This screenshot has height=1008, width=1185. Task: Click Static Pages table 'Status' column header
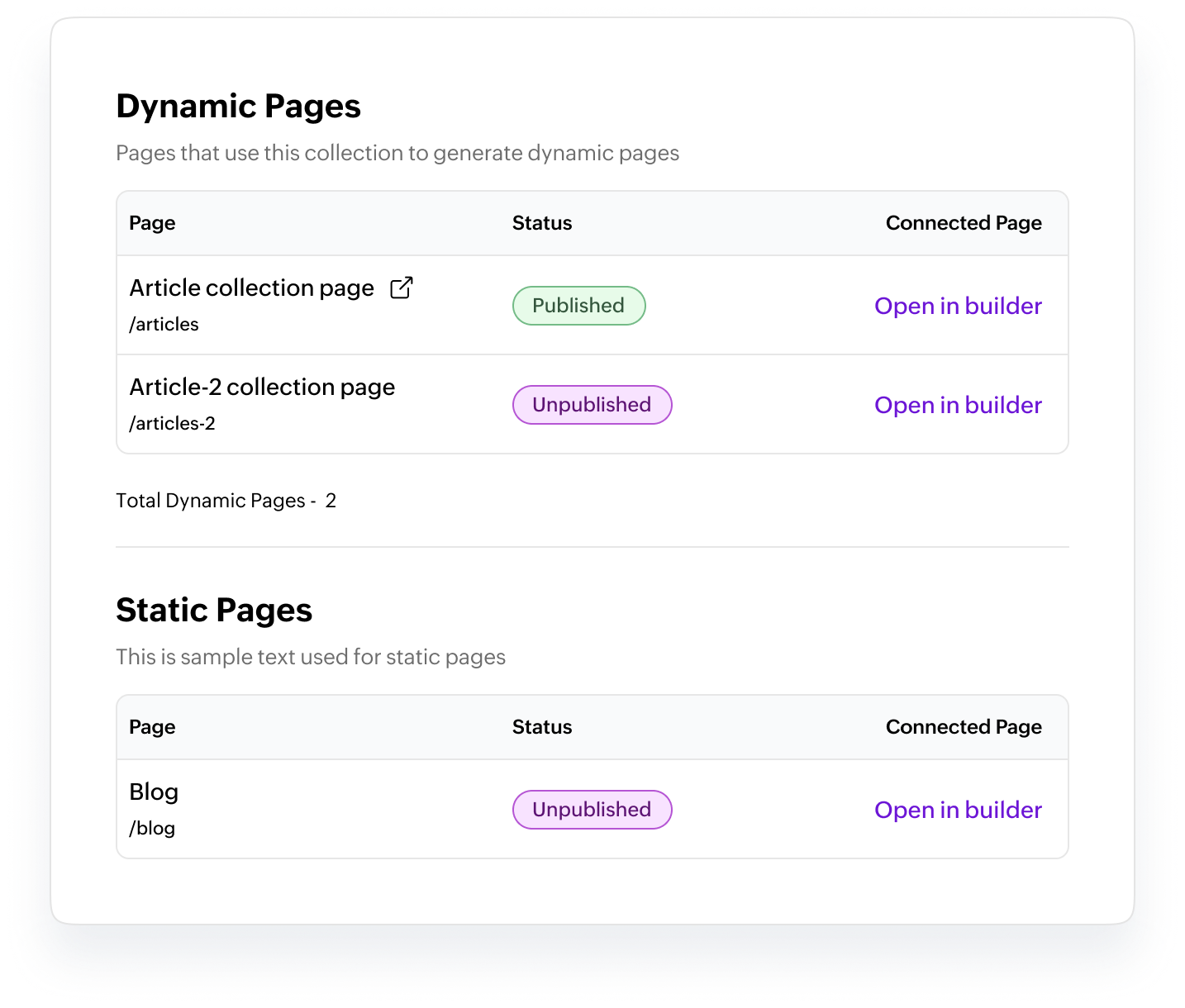tap(542, 727)
